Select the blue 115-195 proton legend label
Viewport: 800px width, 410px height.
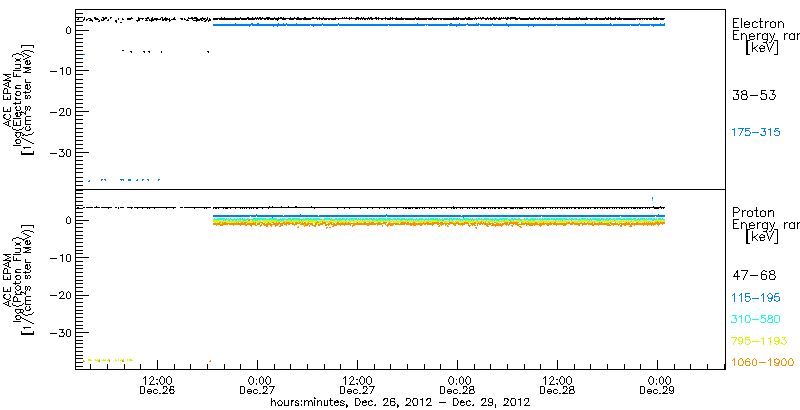pyautogui.click(x=756, y=298)
